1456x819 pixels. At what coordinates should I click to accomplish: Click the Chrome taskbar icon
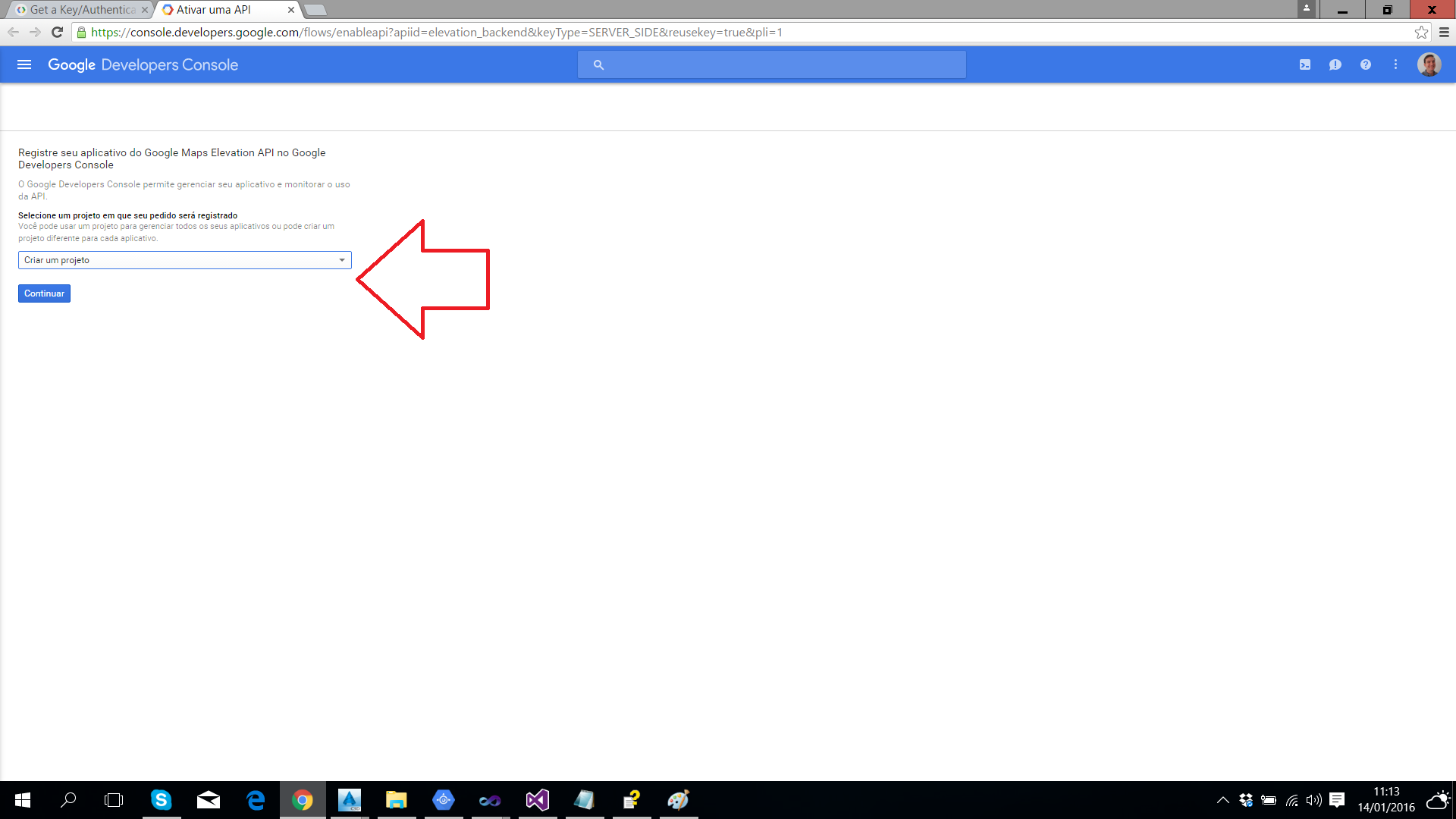(x=303, y=800)
